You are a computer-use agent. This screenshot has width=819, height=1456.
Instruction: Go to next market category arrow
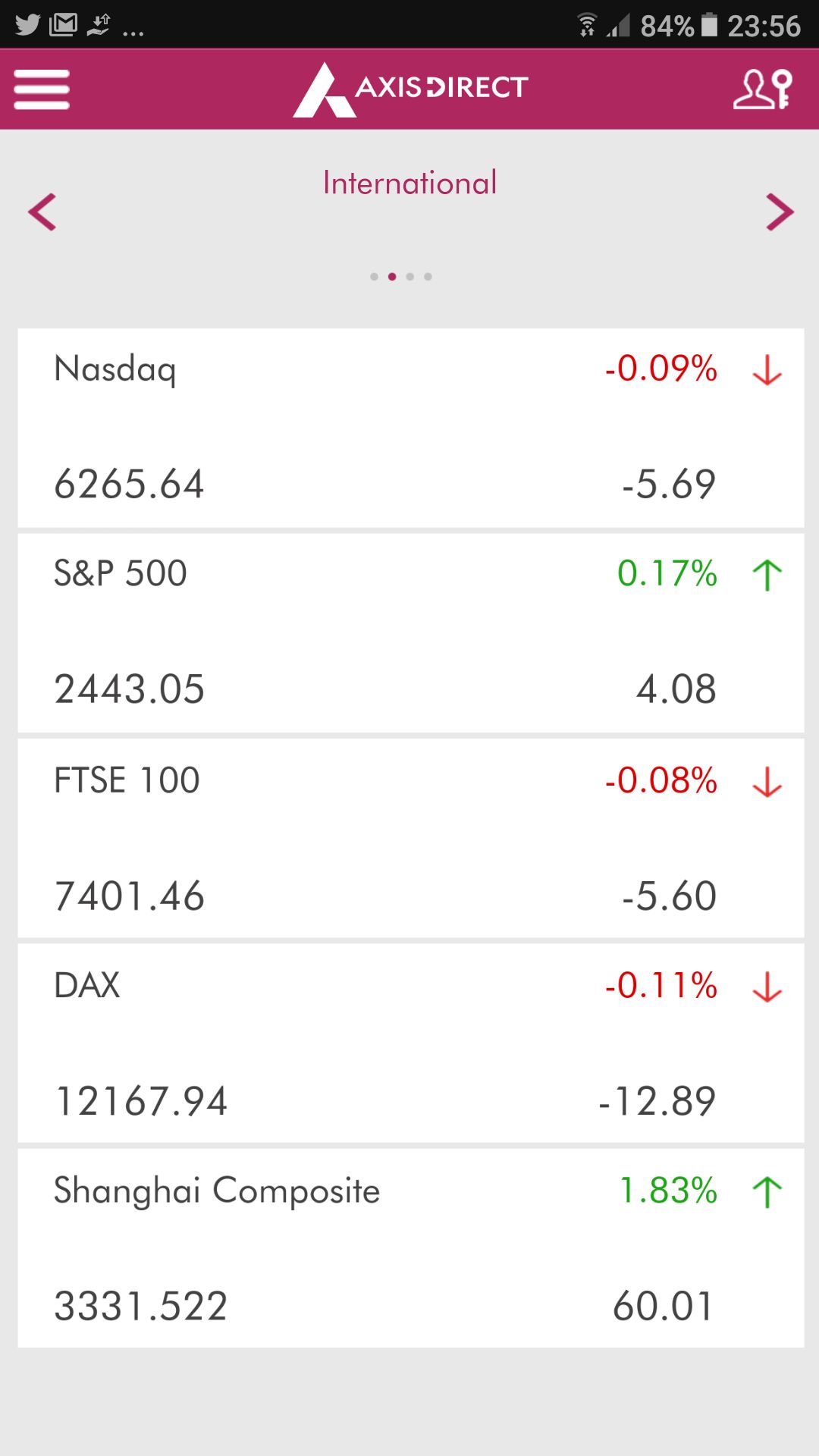coord(780,212)
